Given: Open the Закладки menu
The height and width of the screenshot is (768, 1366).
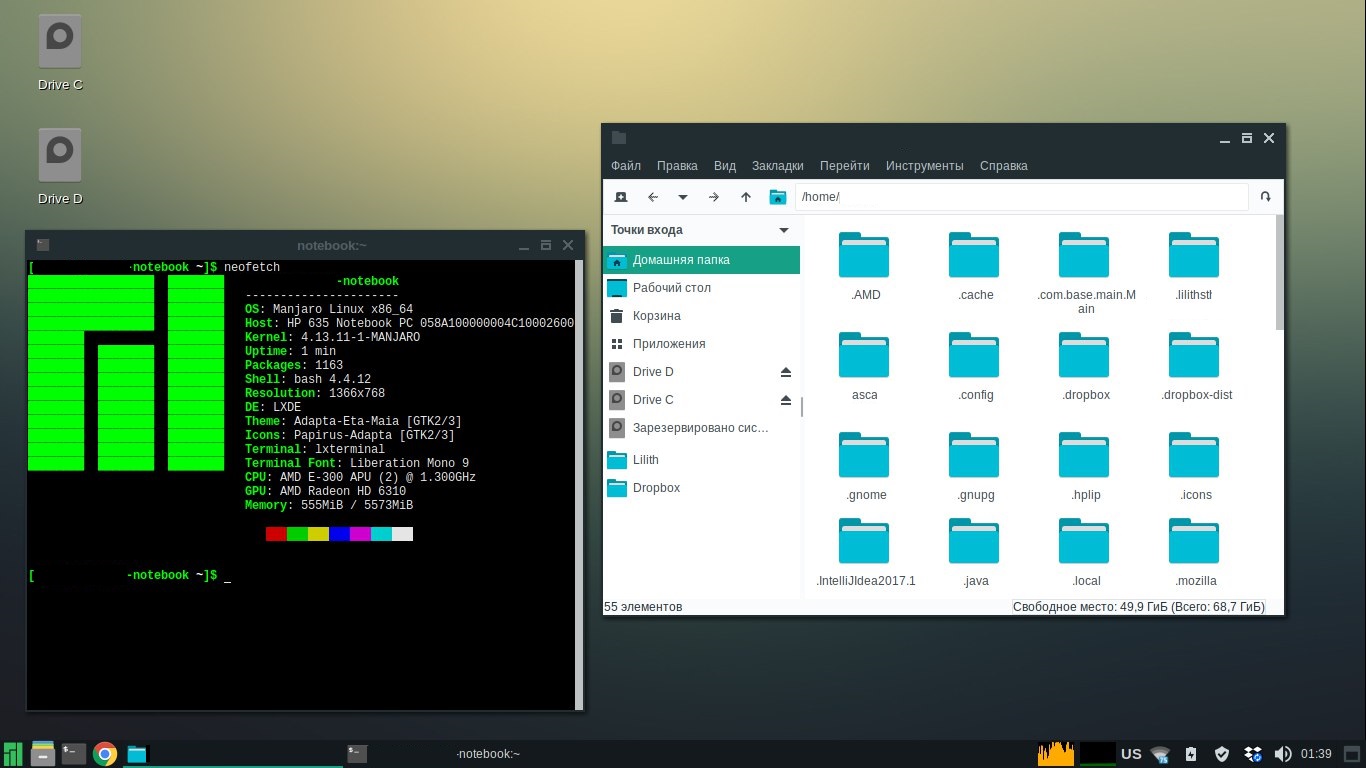Looking at the screenshot, I should [x=778, y=166].
